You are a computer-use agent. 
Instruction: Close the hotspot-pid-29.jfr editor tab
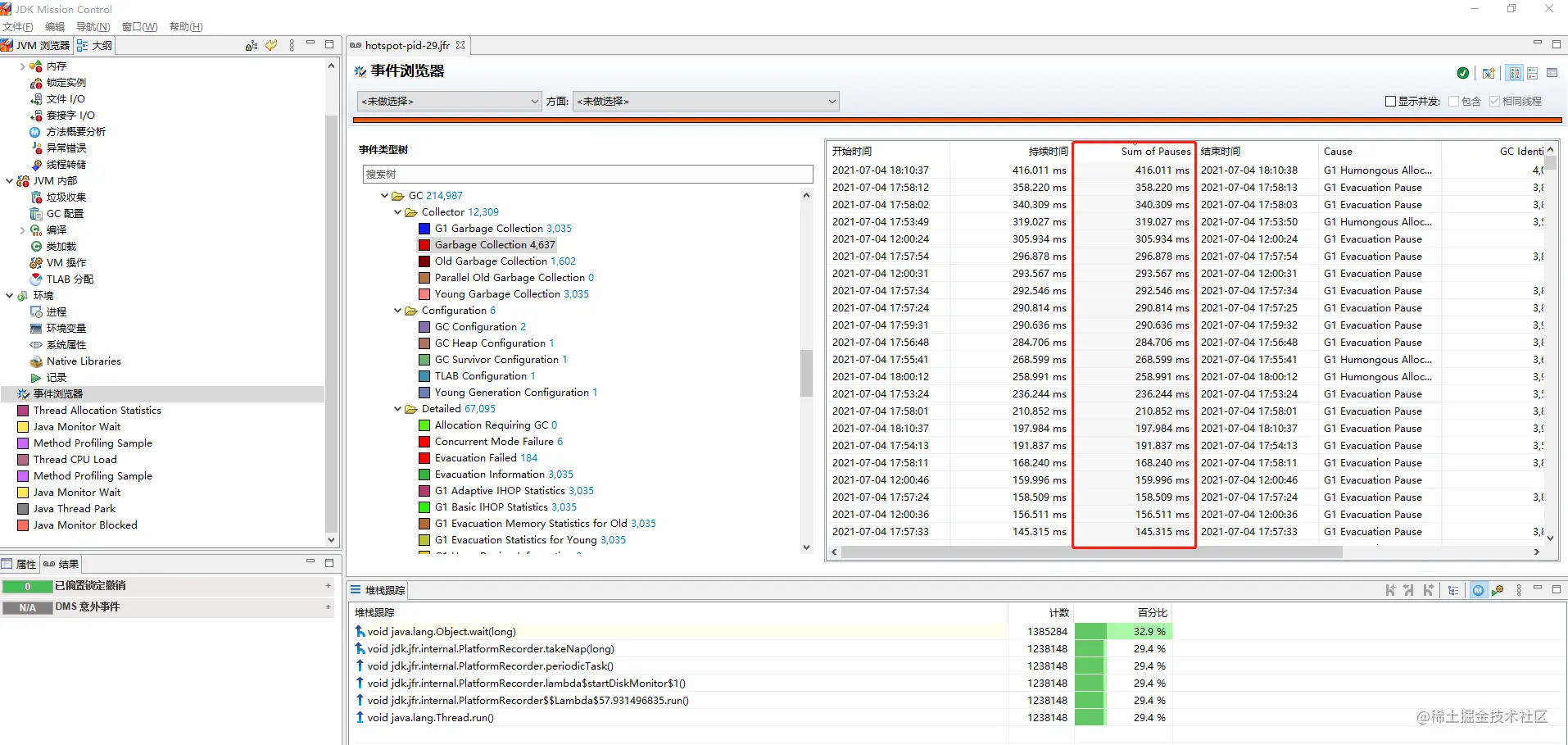click(x=460, y=45)
